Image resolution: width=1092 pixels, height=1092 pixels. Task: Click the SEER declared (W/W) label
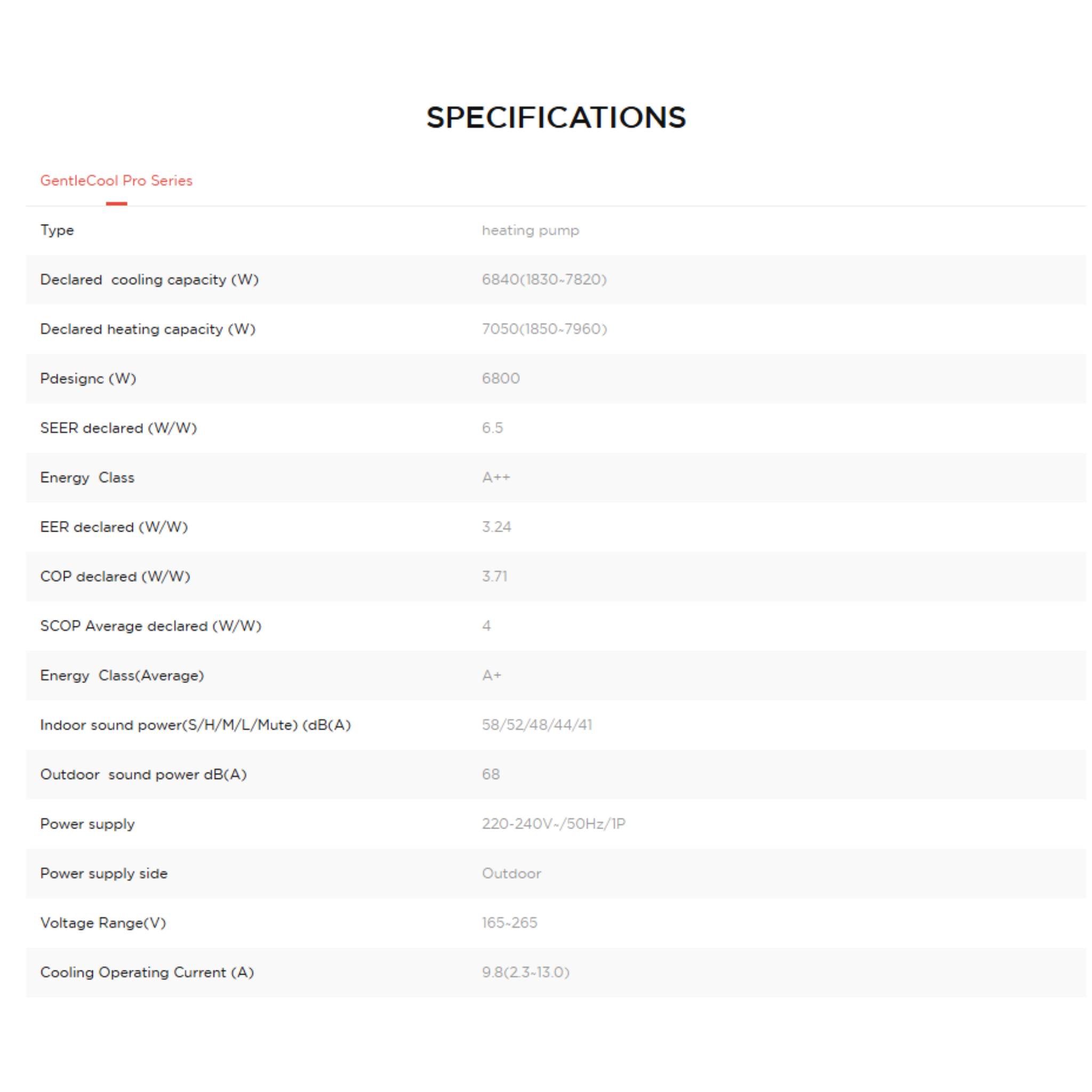118,428
